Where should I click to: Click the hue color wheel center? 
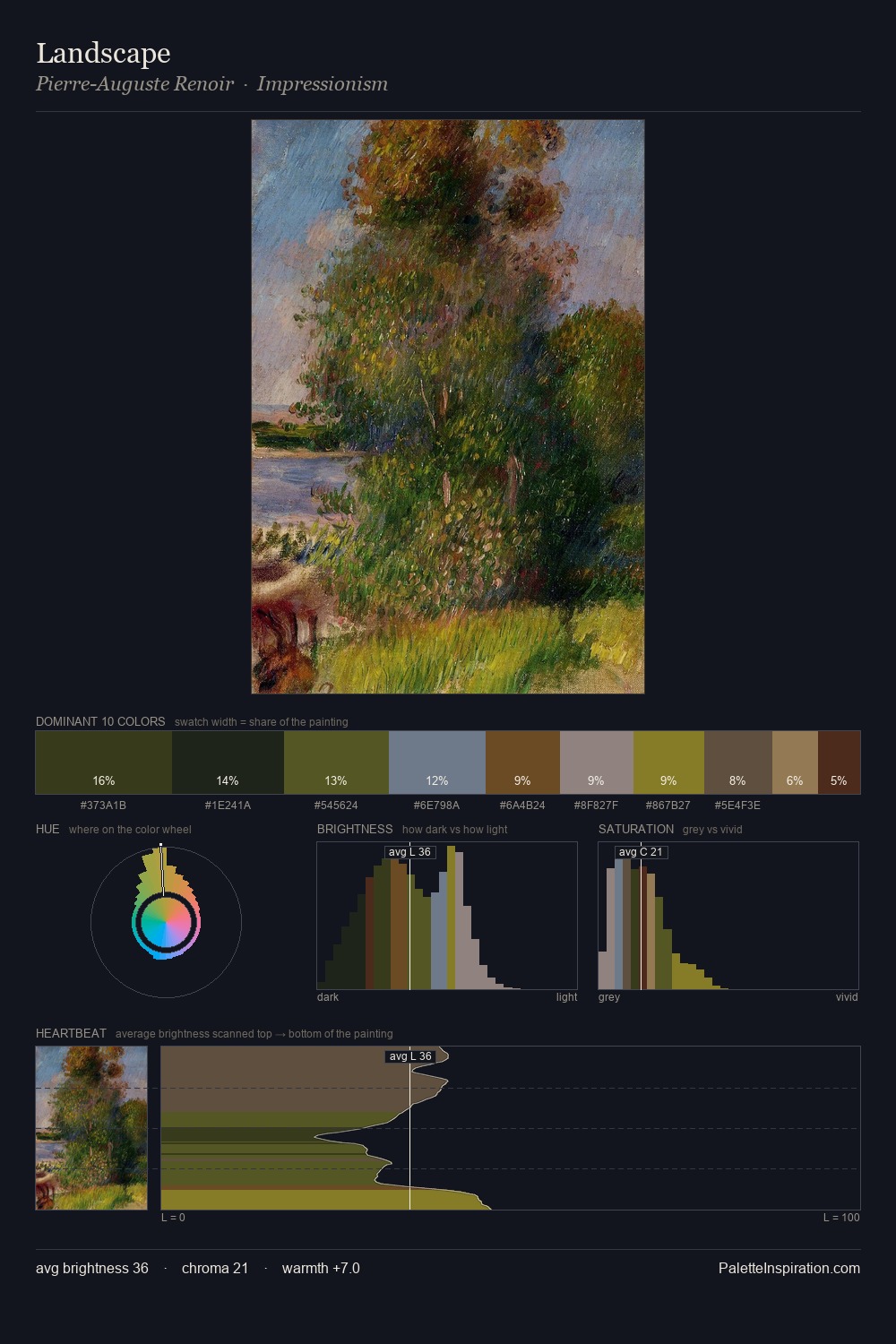(166, 922)
